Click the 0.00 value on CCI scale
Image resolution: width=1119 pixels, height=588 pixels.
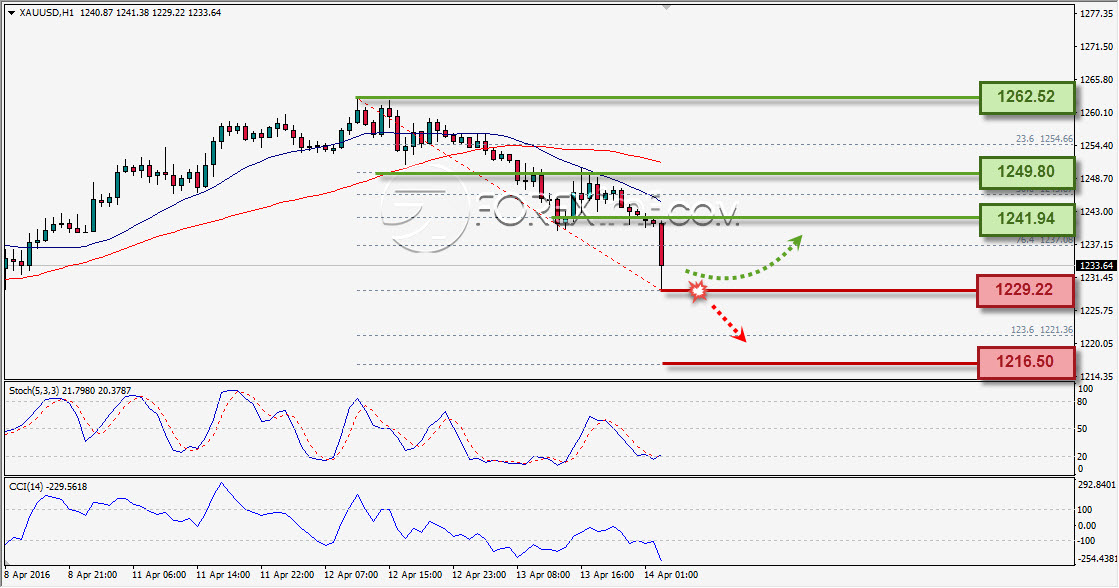[1087, 525]
